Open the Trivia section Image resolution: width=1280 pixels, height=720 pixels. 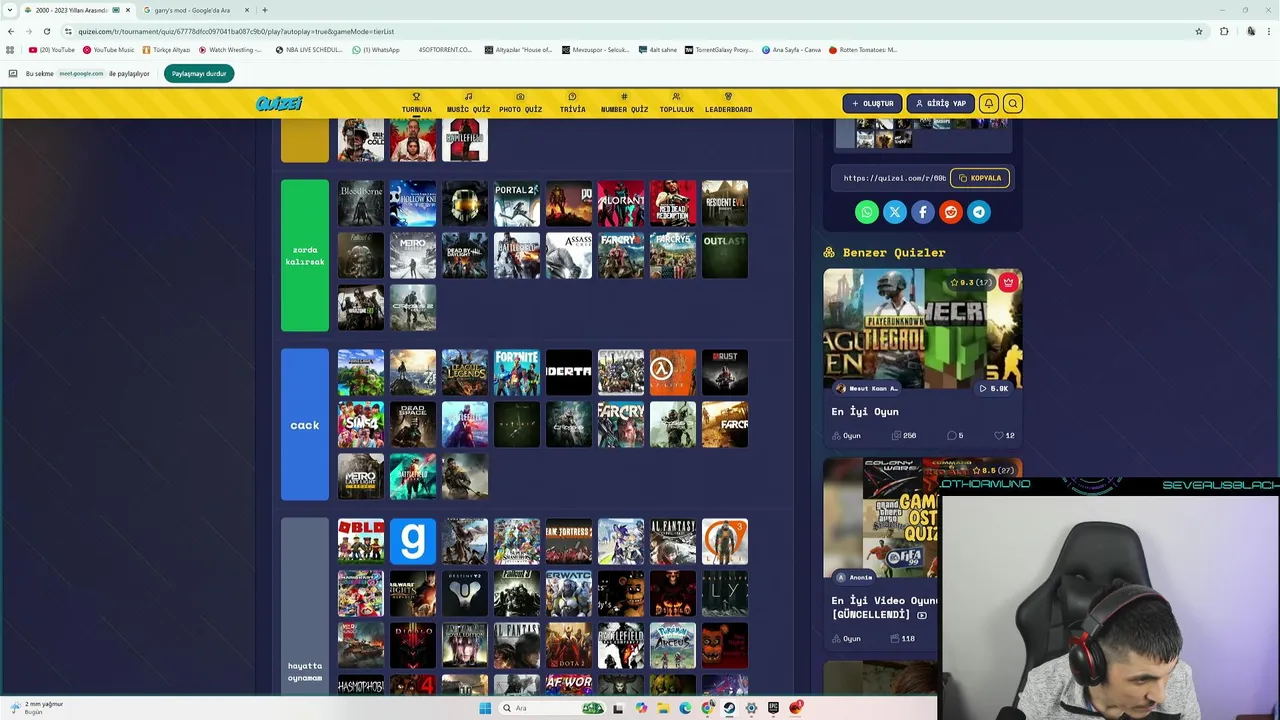572,103
